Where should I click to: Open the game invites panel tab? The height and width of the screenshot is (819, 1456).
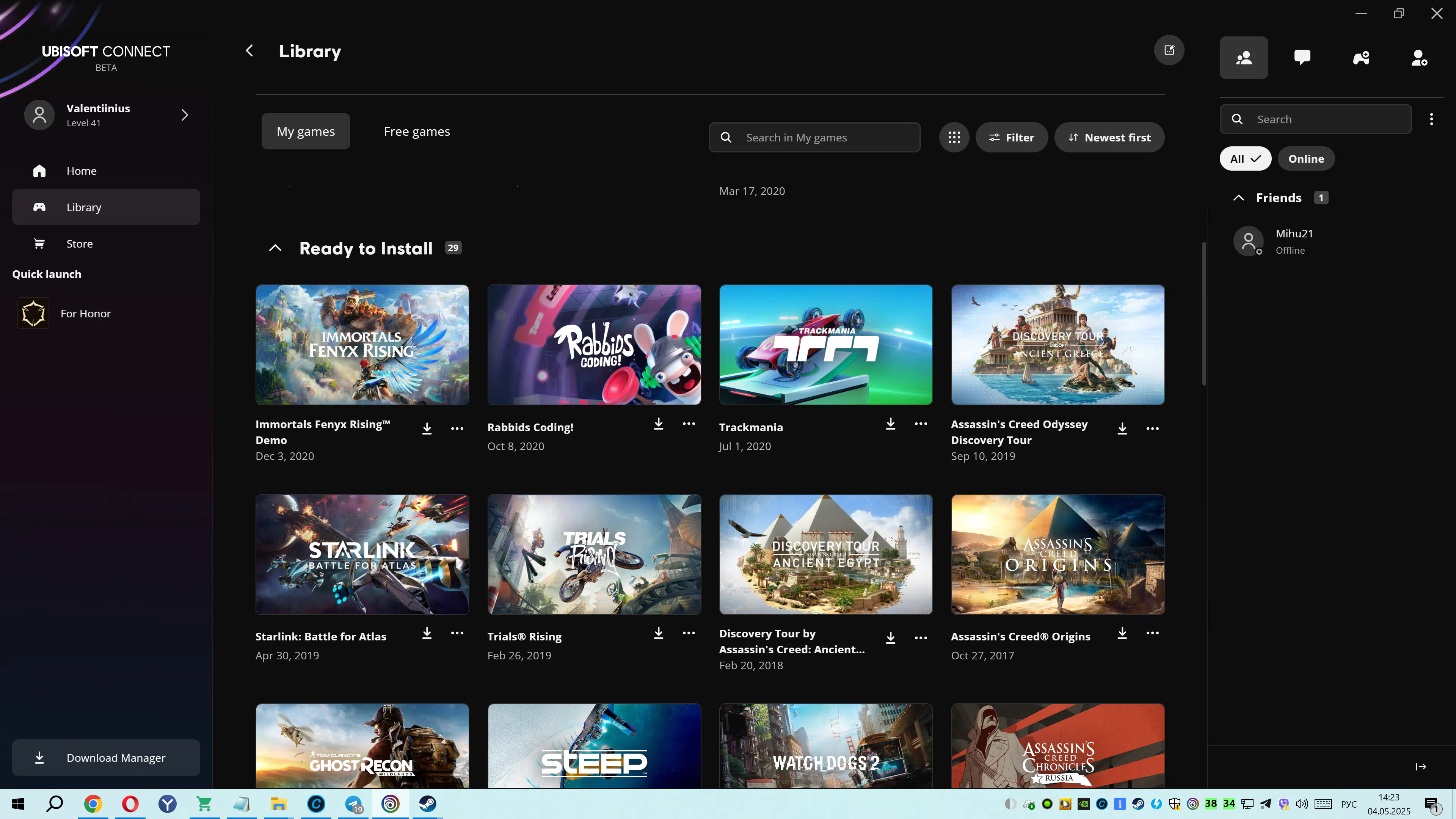click(1361, 58)
